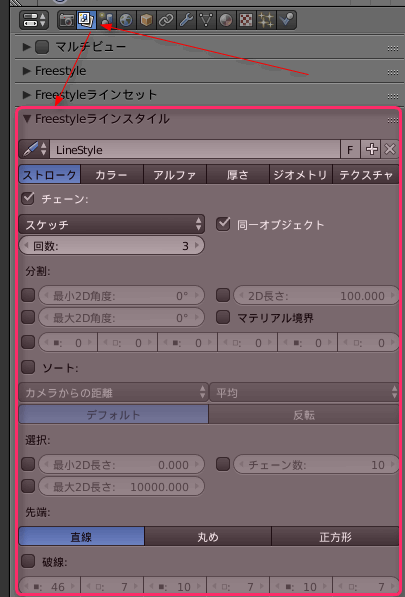Uncheck the チェーン checkbox

[x=28, y=199]
